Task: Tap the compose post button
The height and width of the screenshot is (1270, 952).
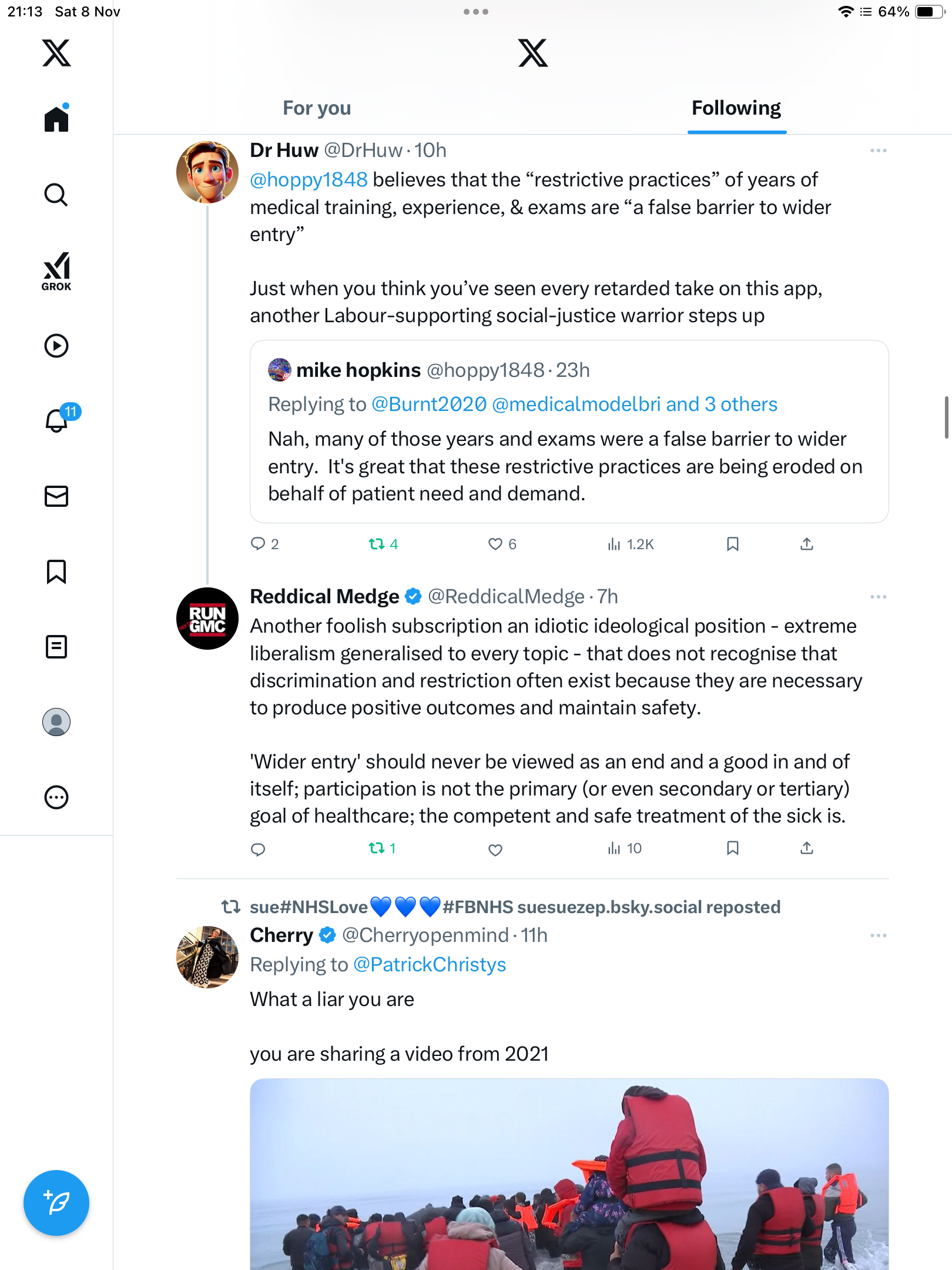Action: pyautogui.click(x=56, y=1203)
